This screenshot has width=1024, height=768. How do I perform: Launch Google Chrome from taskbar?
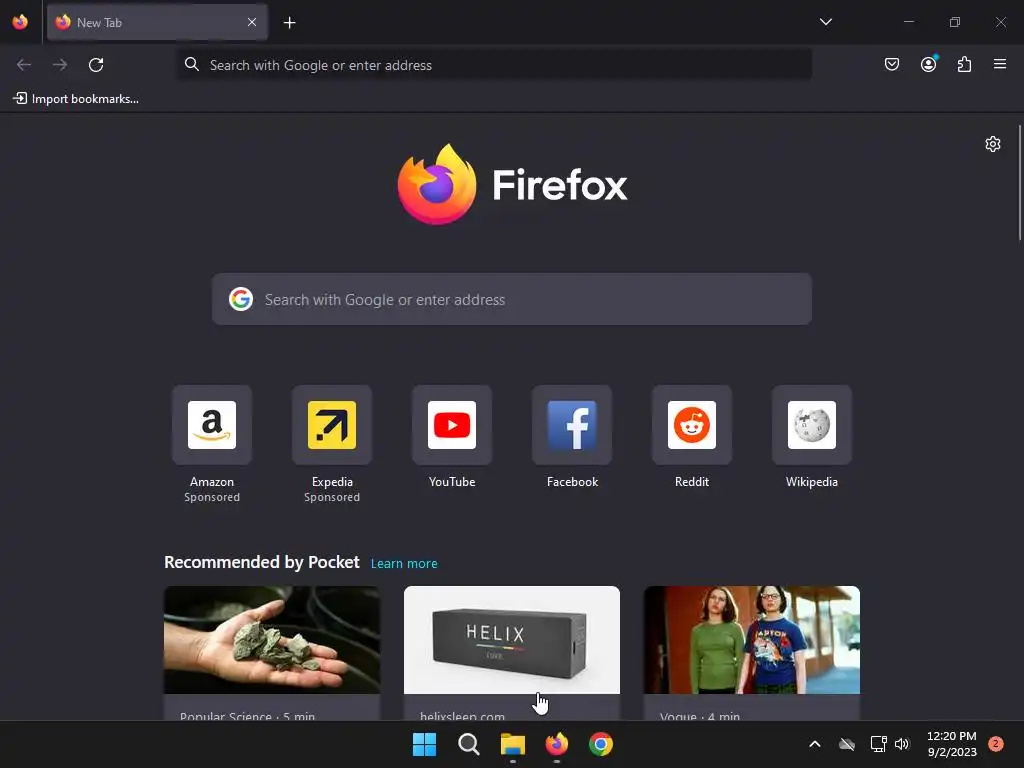(x=601, y=744)
